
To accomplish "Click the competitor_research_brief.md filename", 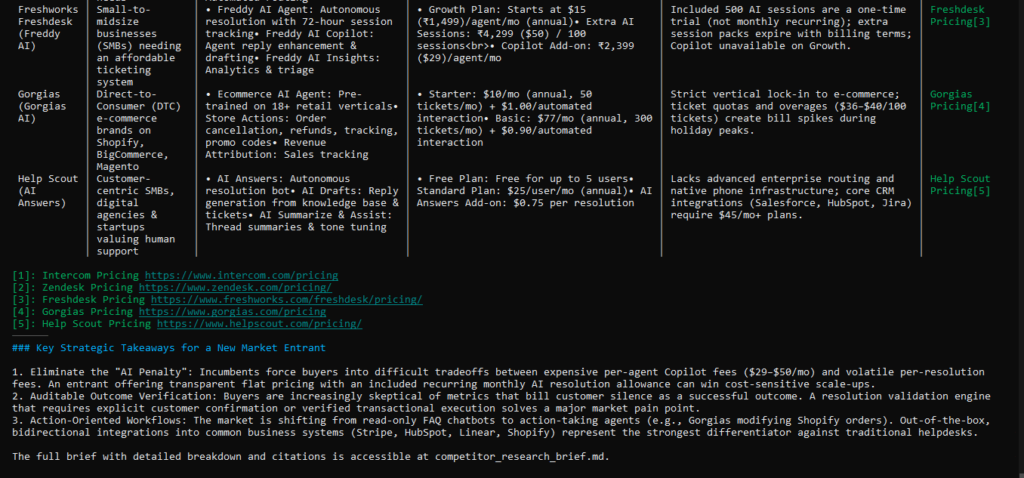I will [x=521, y=456].
